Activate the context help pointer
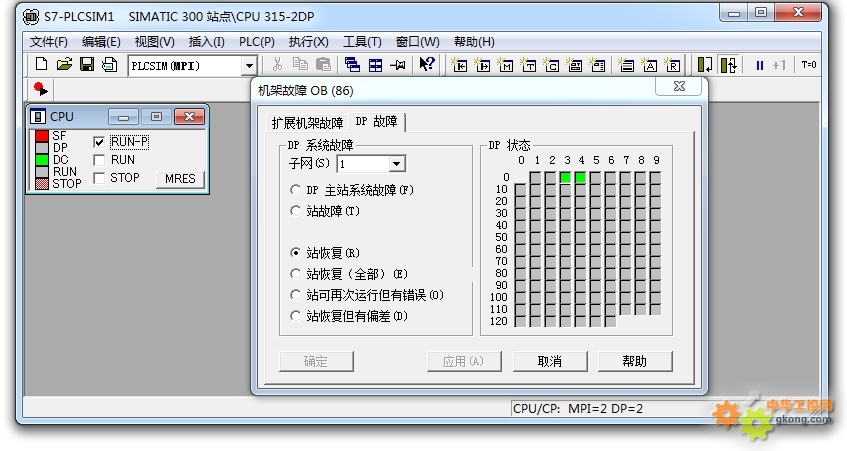 tap(427, 65)
